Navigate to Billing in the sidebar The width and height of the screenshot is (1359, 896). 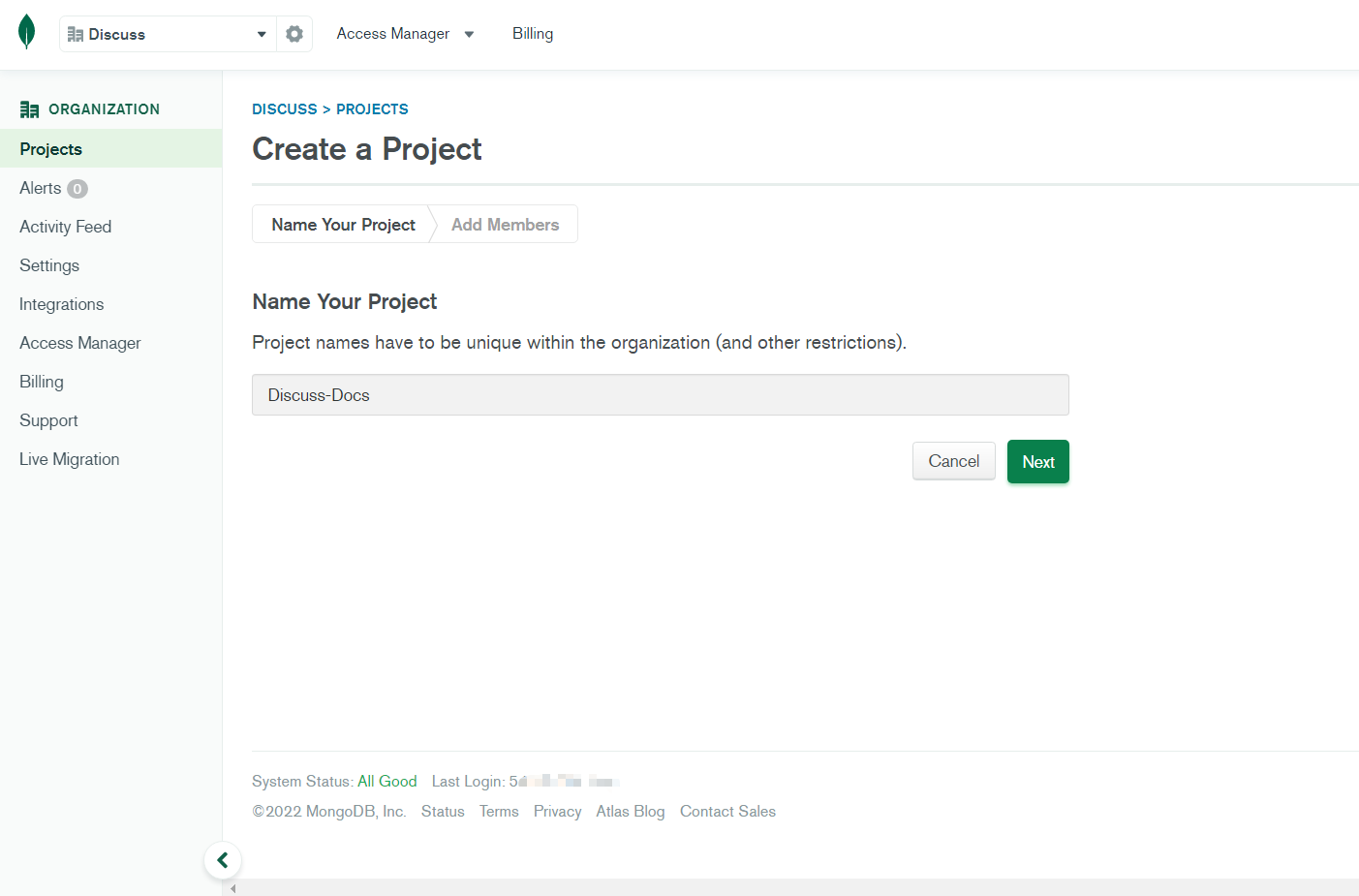coord(41,381)
